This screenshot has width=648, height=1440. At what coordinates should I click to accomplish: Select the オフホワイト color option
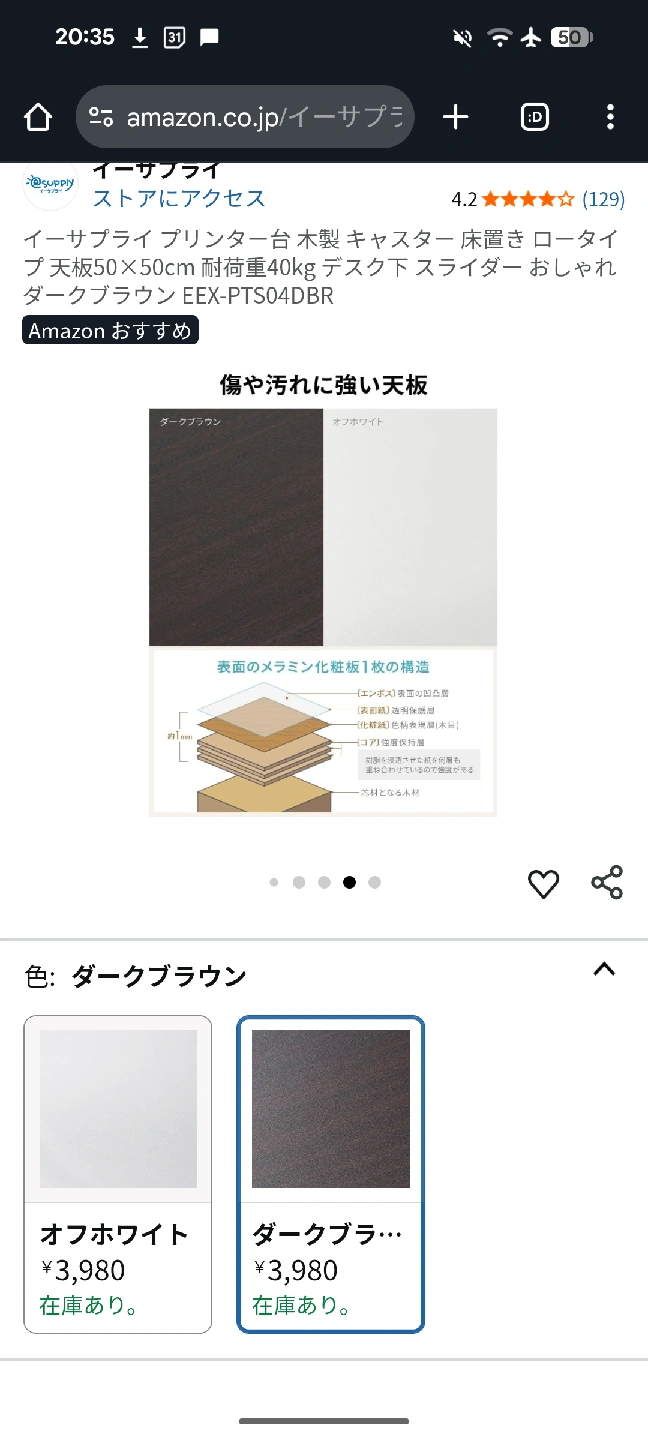118,1174
